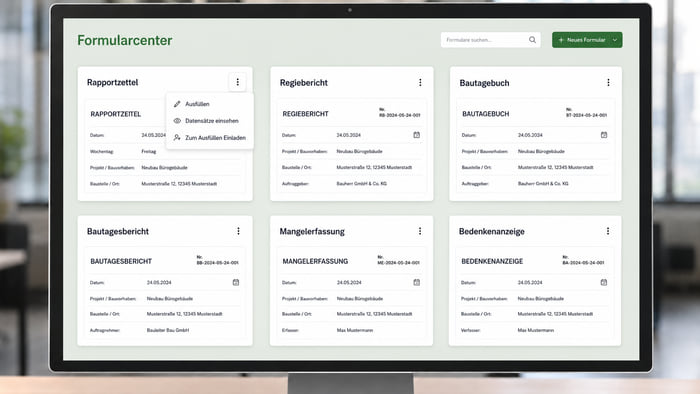Image resolution: width=700 pixels, height=394 pixels.
Task: Open the Bautagesbericht three-dot options menu
Action: (238, 231)
